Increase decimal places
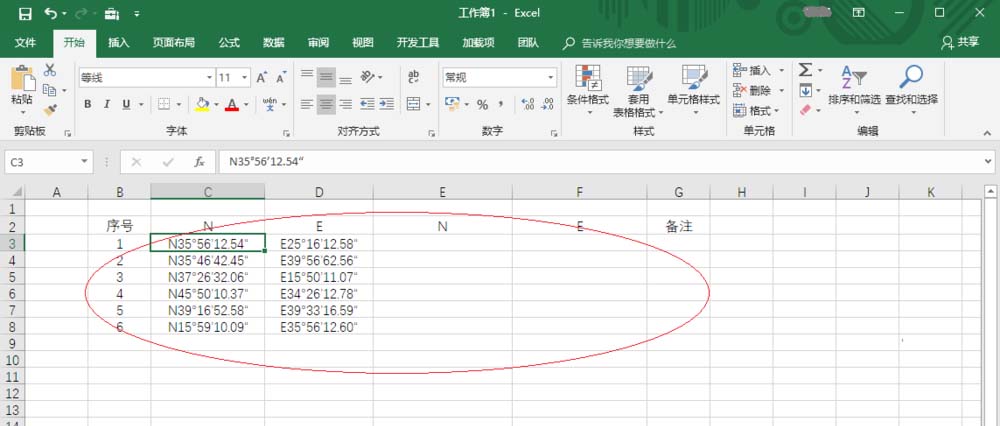Viewport: 1000px width, 426px height. (528, 104)
